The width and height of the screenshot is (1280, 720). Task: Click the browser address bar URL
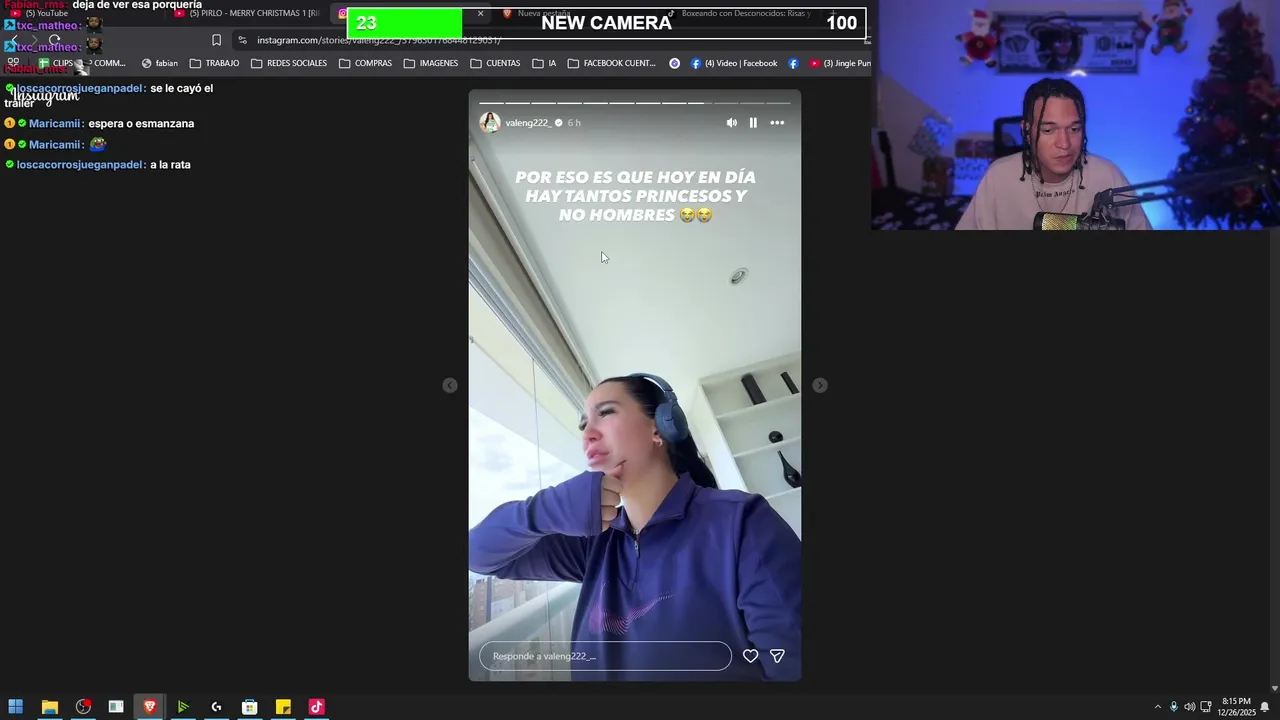[x=378, y=40]
